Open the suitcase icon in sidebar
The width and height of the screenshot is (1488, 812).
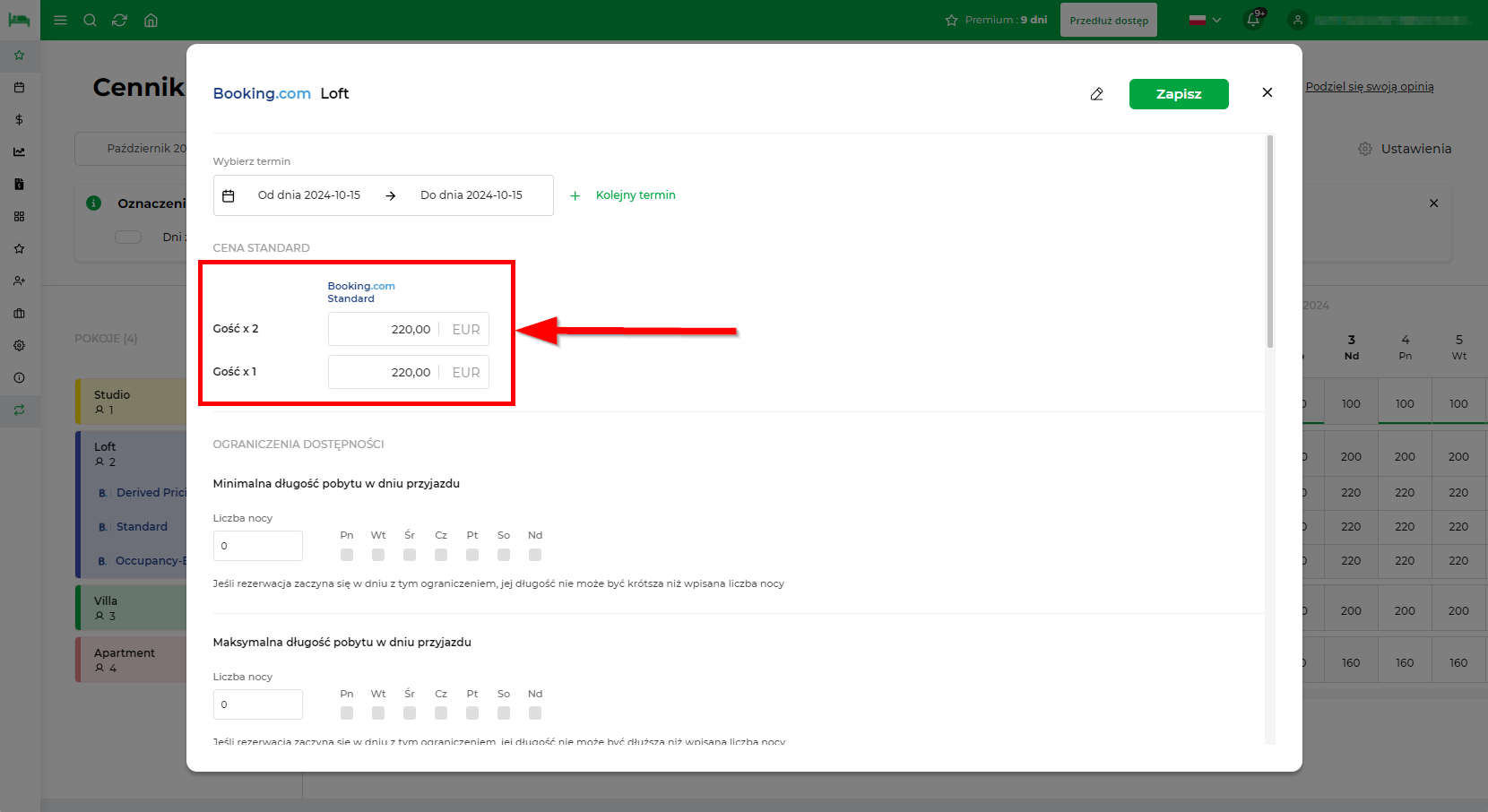coord(19,313)
